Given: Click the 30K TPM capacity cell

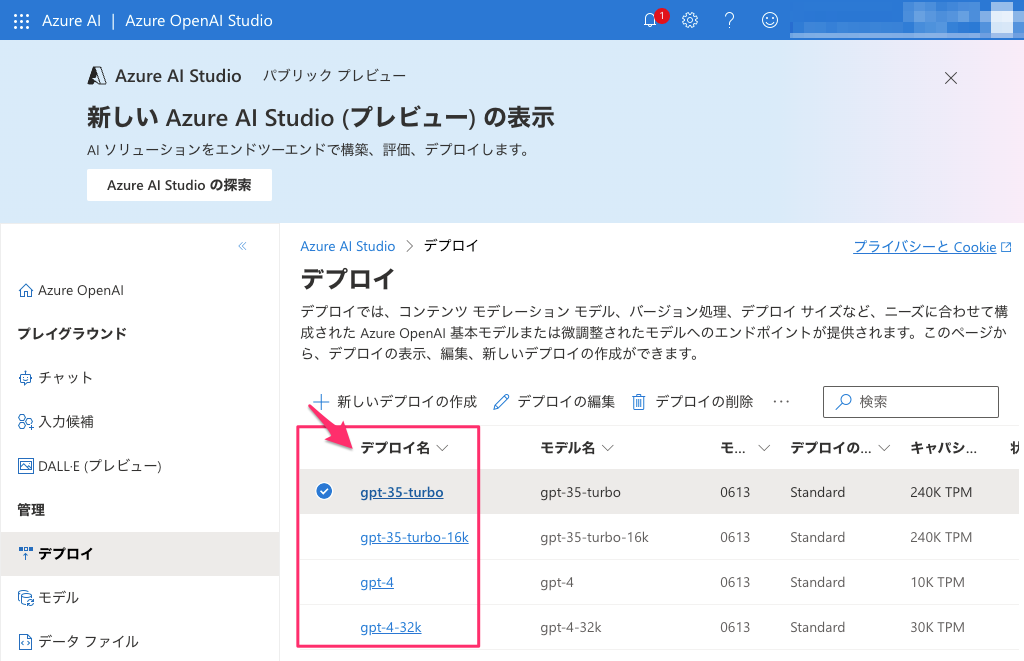Looking at the screenshot, I should point(938,628).
